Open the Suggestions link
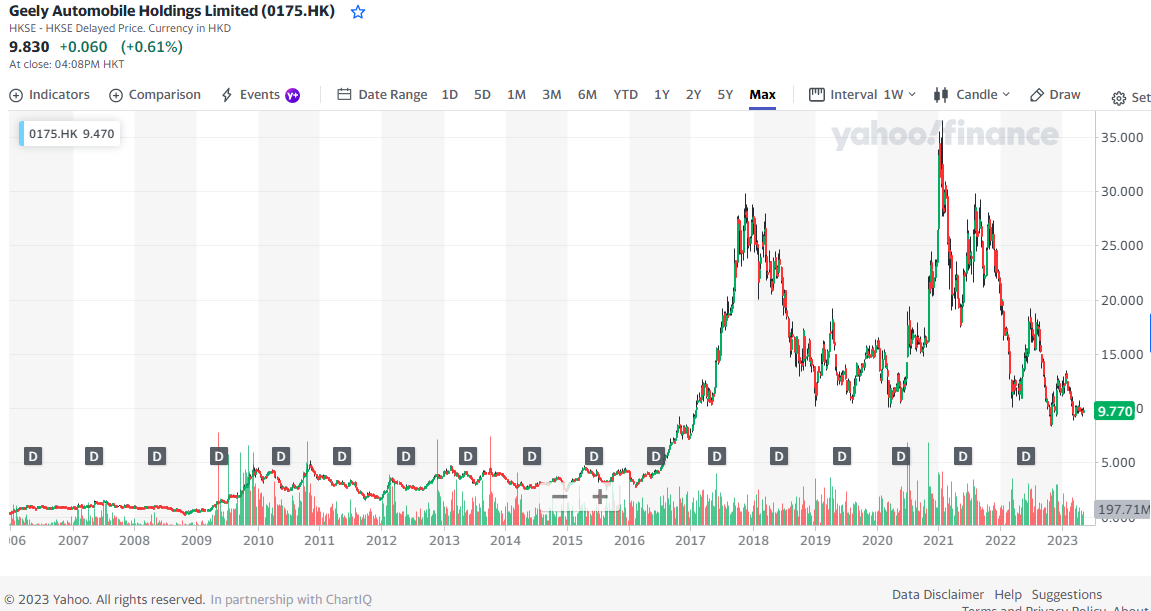 1067,594
